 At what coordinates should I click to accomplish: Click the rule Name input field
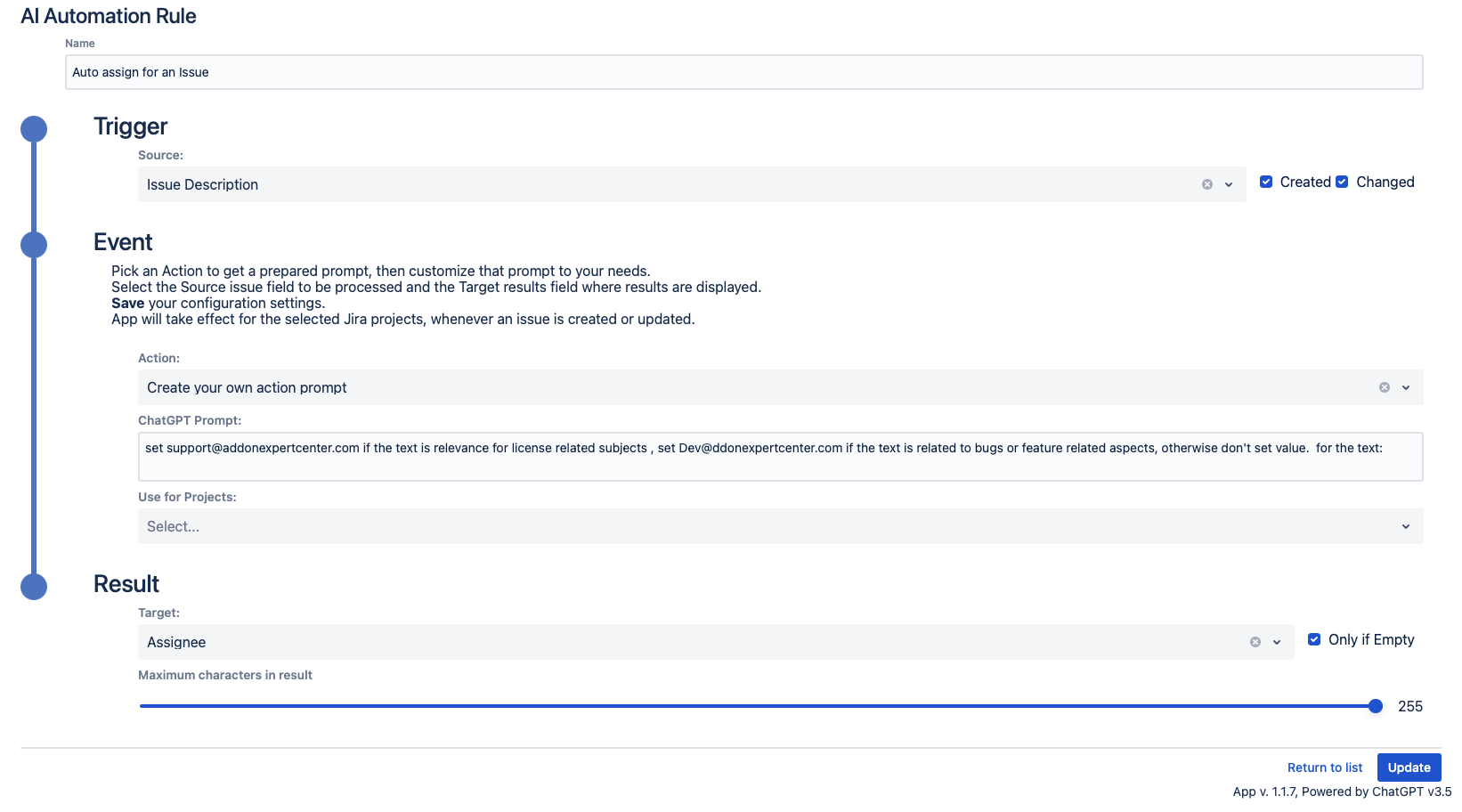743,72
